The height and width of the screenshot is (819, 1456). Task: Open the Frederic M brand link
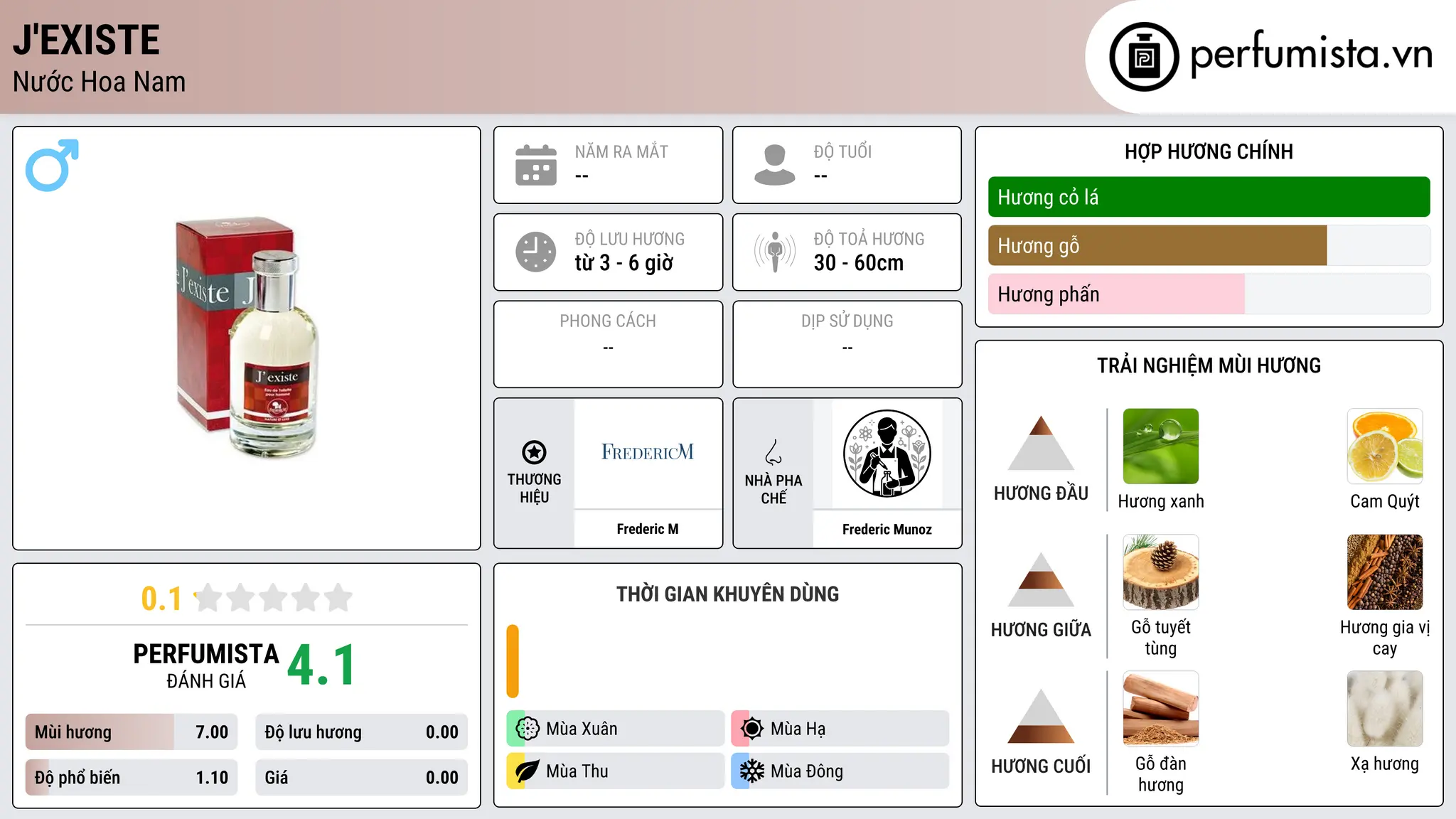point(648,529)
